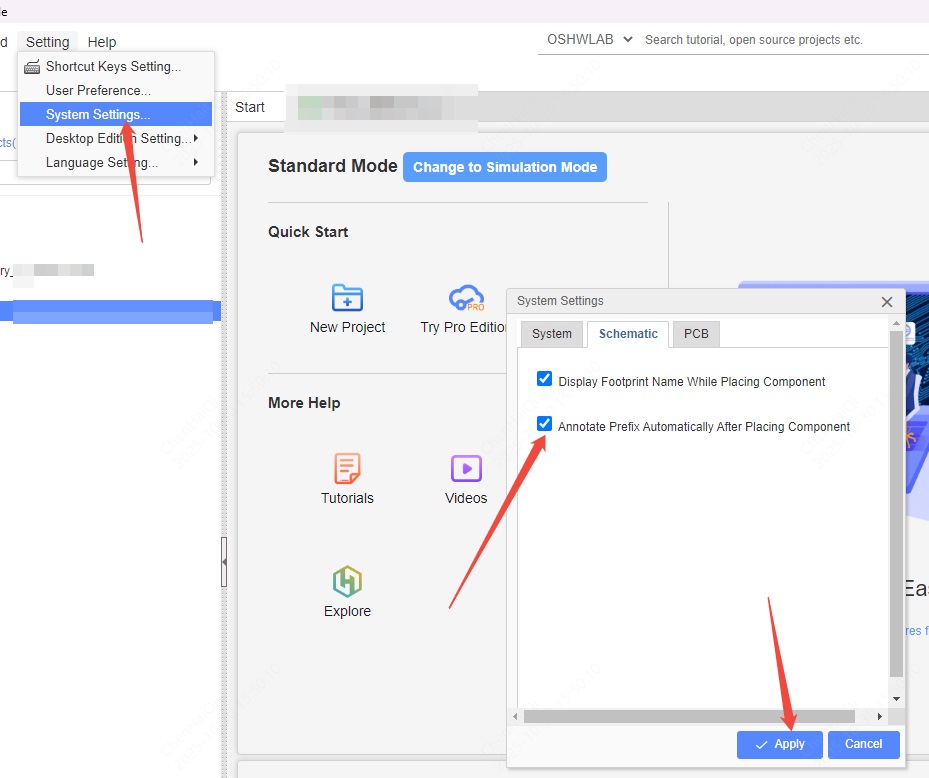Viewport: 929px width, 778px height.
Task: Uncheck Display Footprint Name While Placing Component
Action: click(x=544, y=379)
